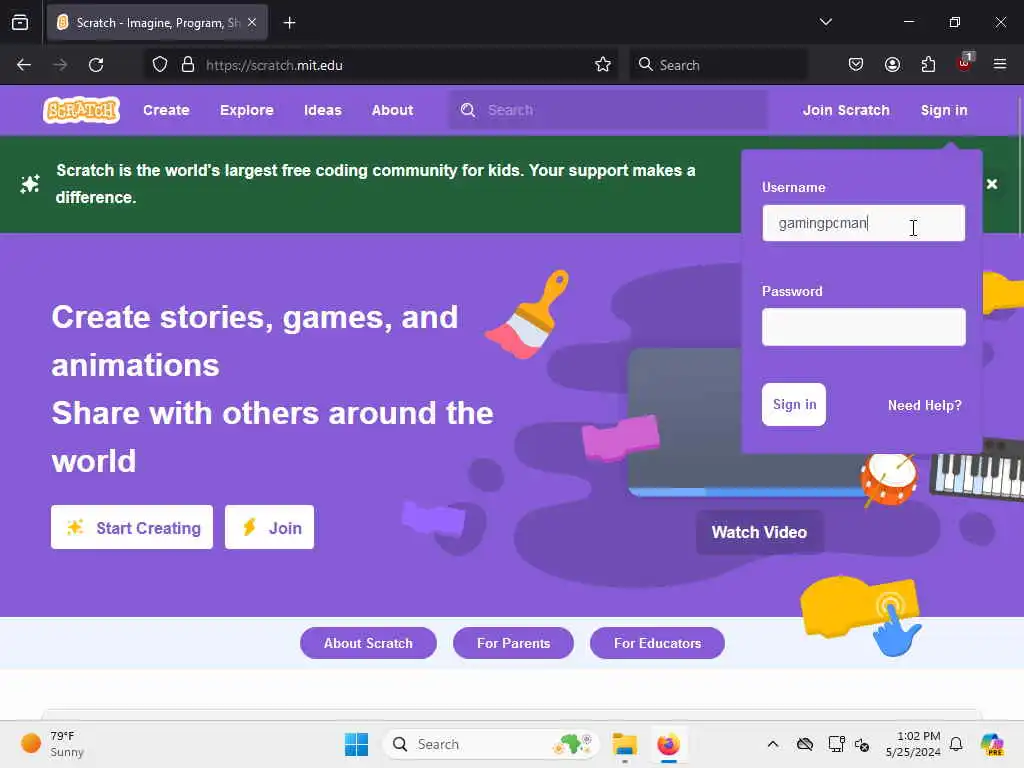Screen dimensions: 1024x768
Task: Open the For Educators link
Action: point(657,643)
